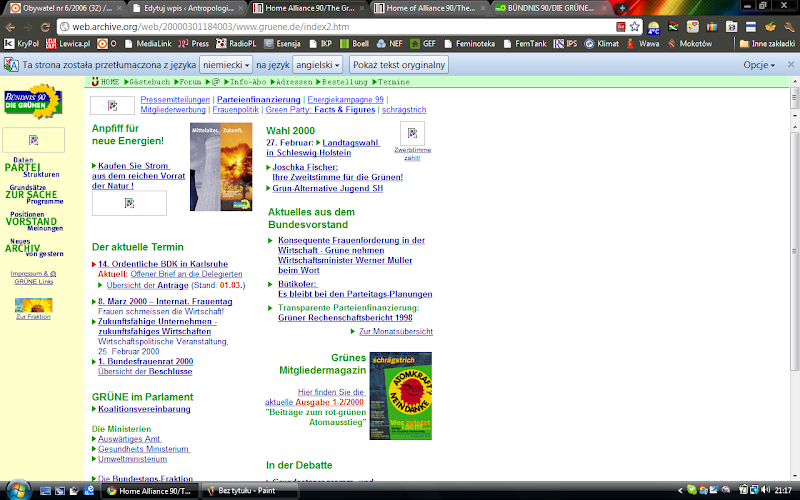800x500 pixels.
Task: Click the sunflower Zur Fraktion image
Action: pyautogui.click(x=34, y=305)
